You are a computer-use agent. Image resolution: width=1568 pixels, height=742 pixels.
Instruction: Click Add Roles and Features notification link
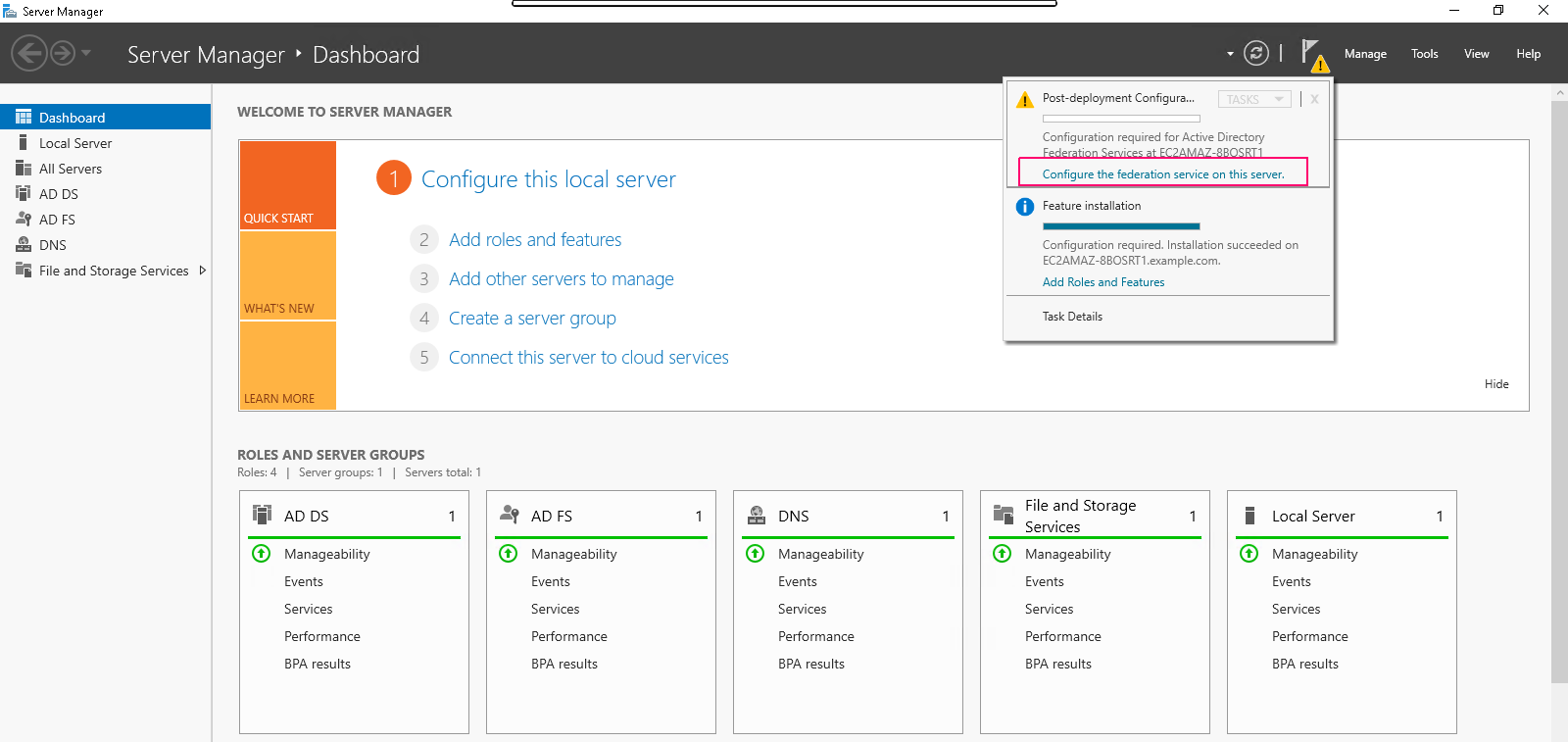1103,282
